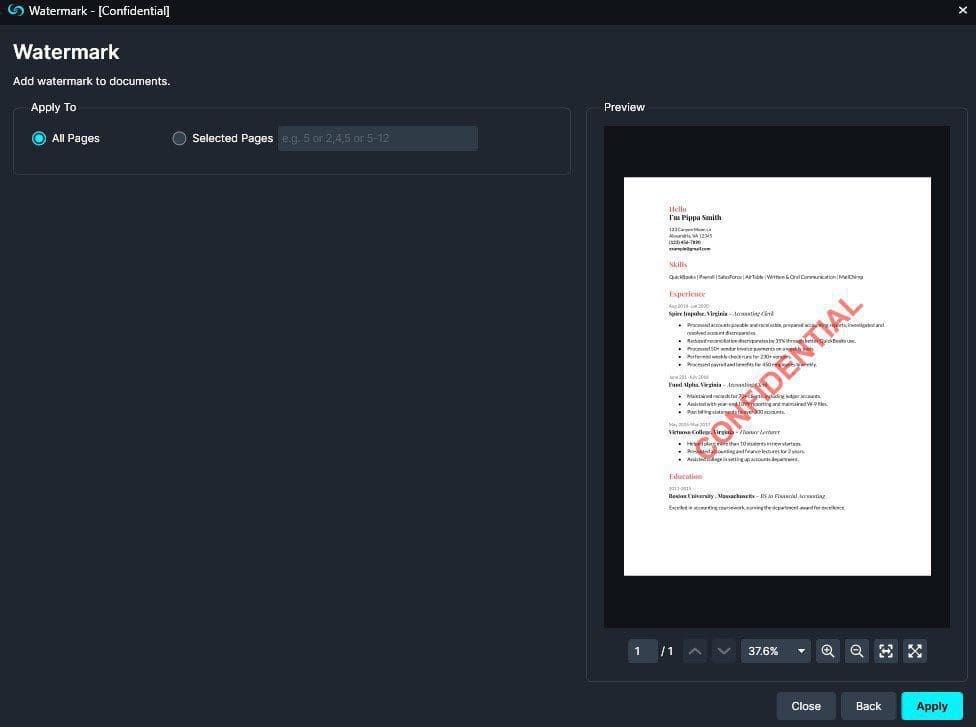Open zoom options next to page controls
976x727 pixels.
pyautogui.click(x=801, y=651)
